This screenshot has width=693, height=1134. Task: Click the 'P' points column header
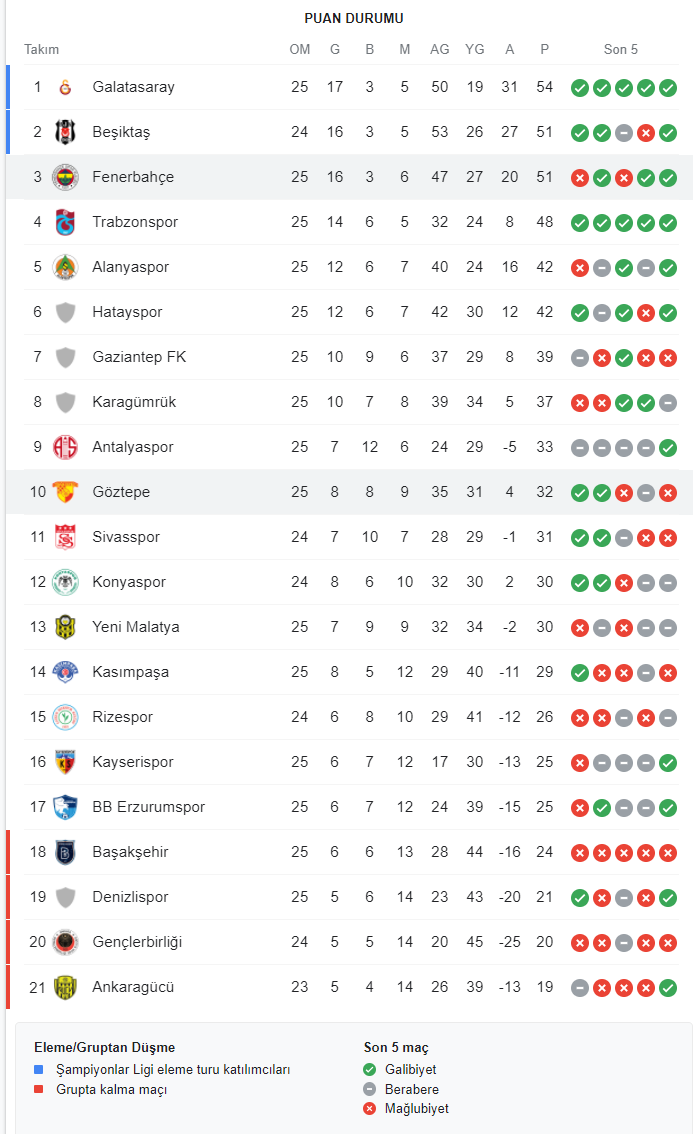(x=544, y=49)
